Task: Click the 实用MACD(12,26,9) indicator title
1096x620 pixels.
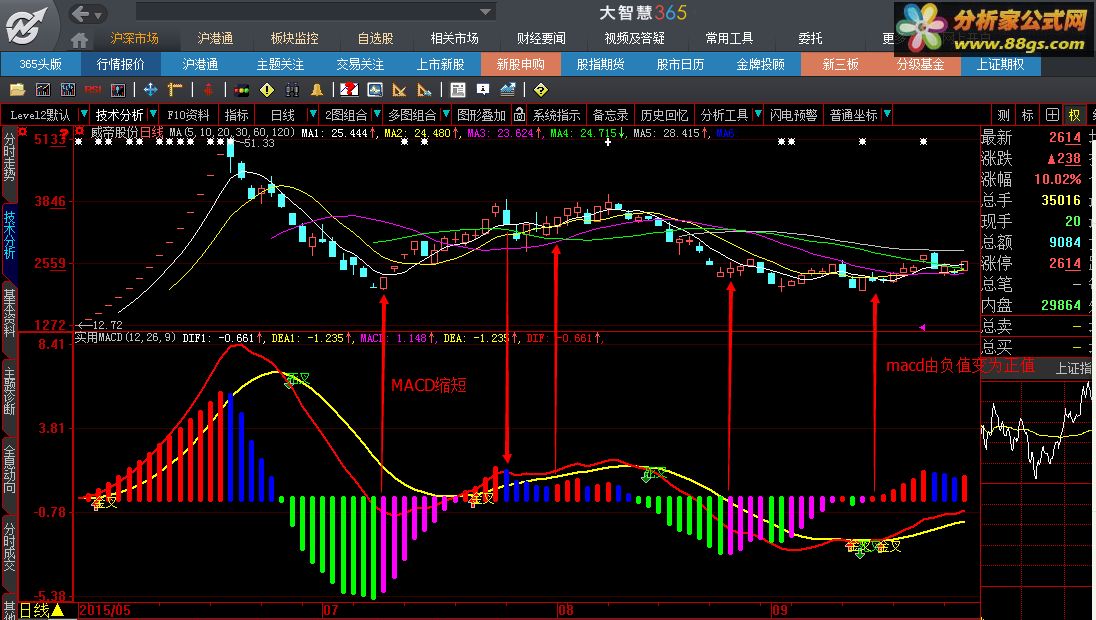Action: tap(126, 338)
